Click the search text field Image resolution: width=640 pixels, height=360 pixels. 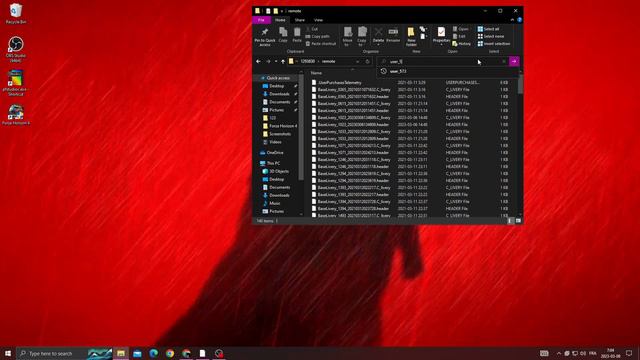click(x=443, y=61)
